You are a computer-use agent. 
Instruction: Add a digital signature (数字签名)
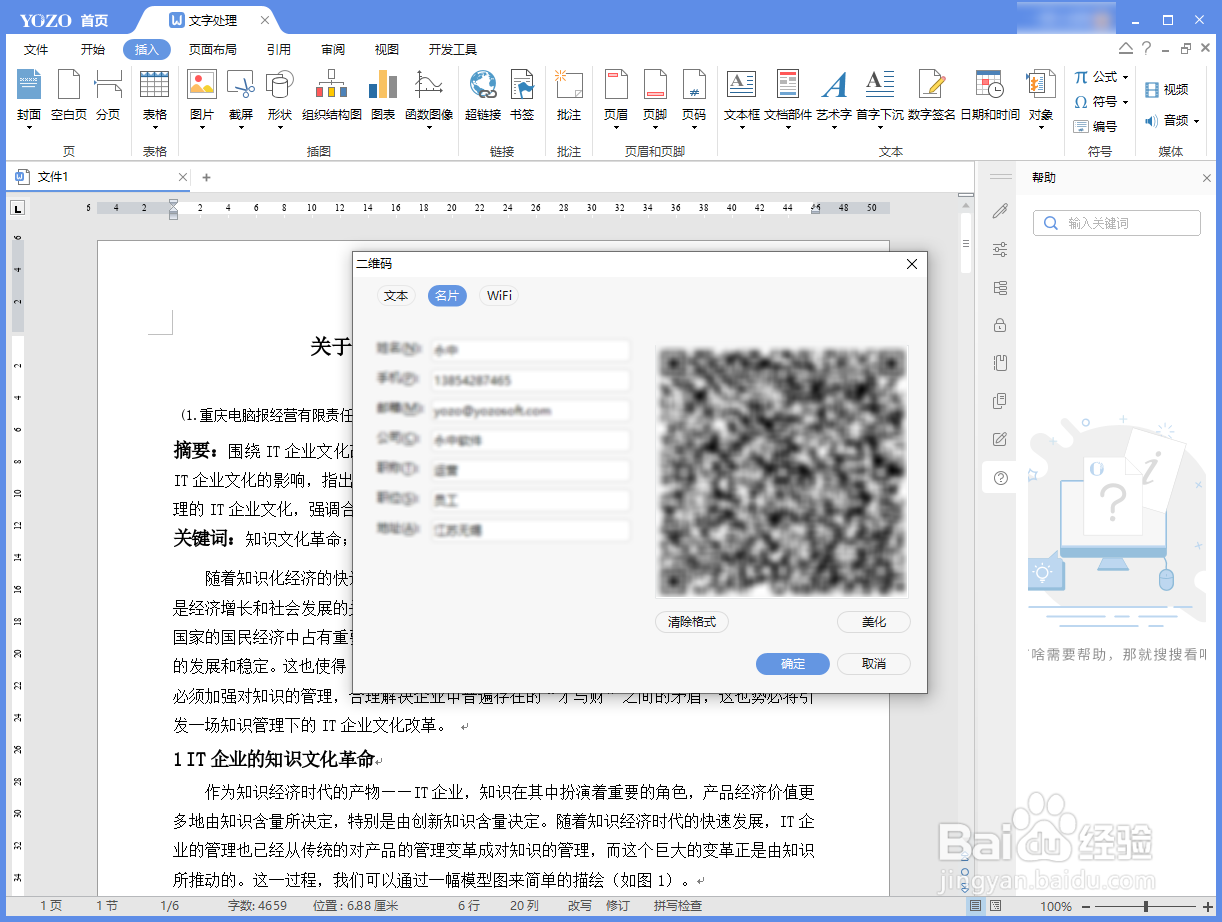click(932, 97)
